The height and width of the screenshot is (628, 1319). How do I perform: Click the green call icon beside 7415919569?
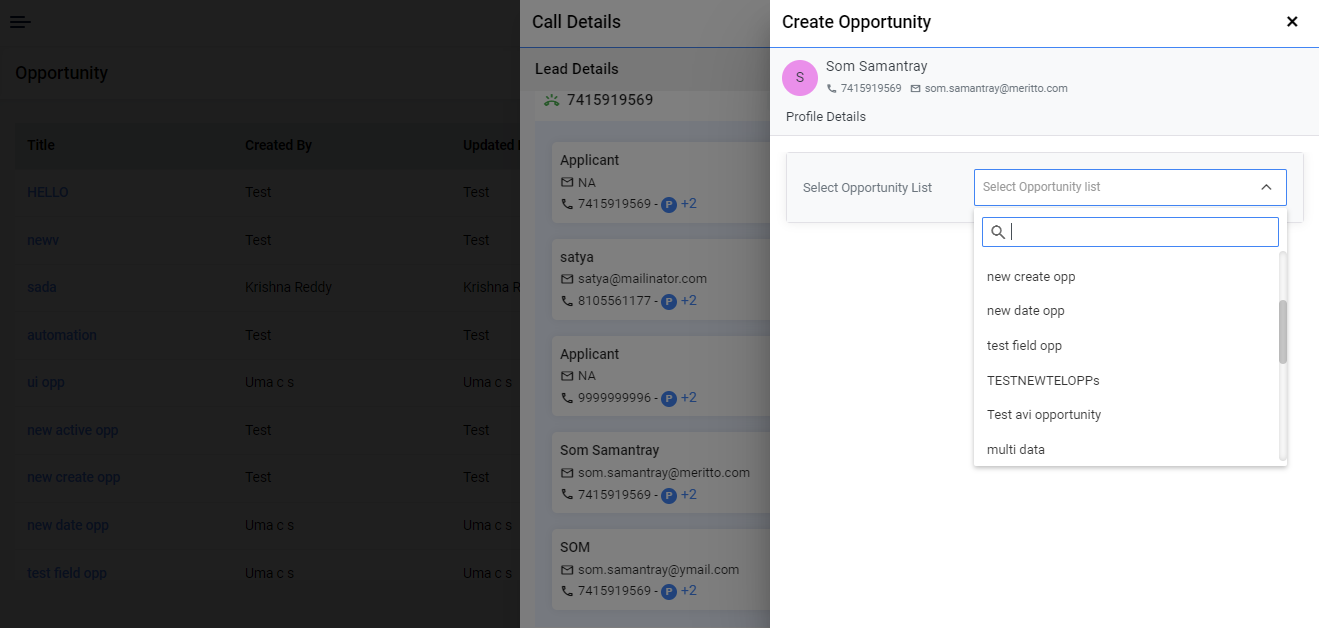[551, 100]
